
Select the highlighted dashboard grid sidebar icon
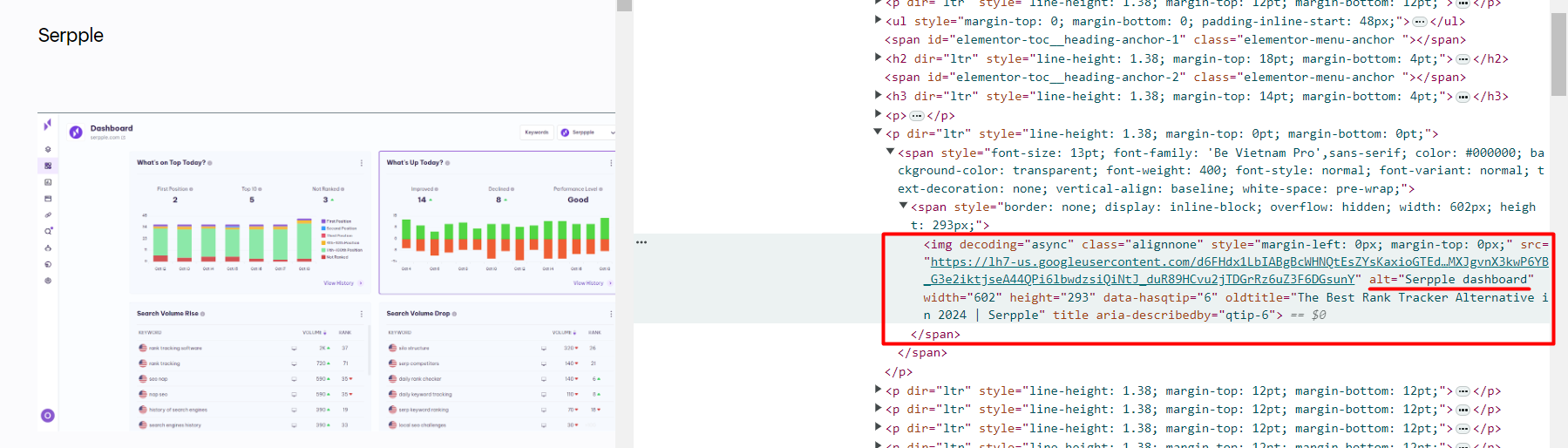pos(48,166)
